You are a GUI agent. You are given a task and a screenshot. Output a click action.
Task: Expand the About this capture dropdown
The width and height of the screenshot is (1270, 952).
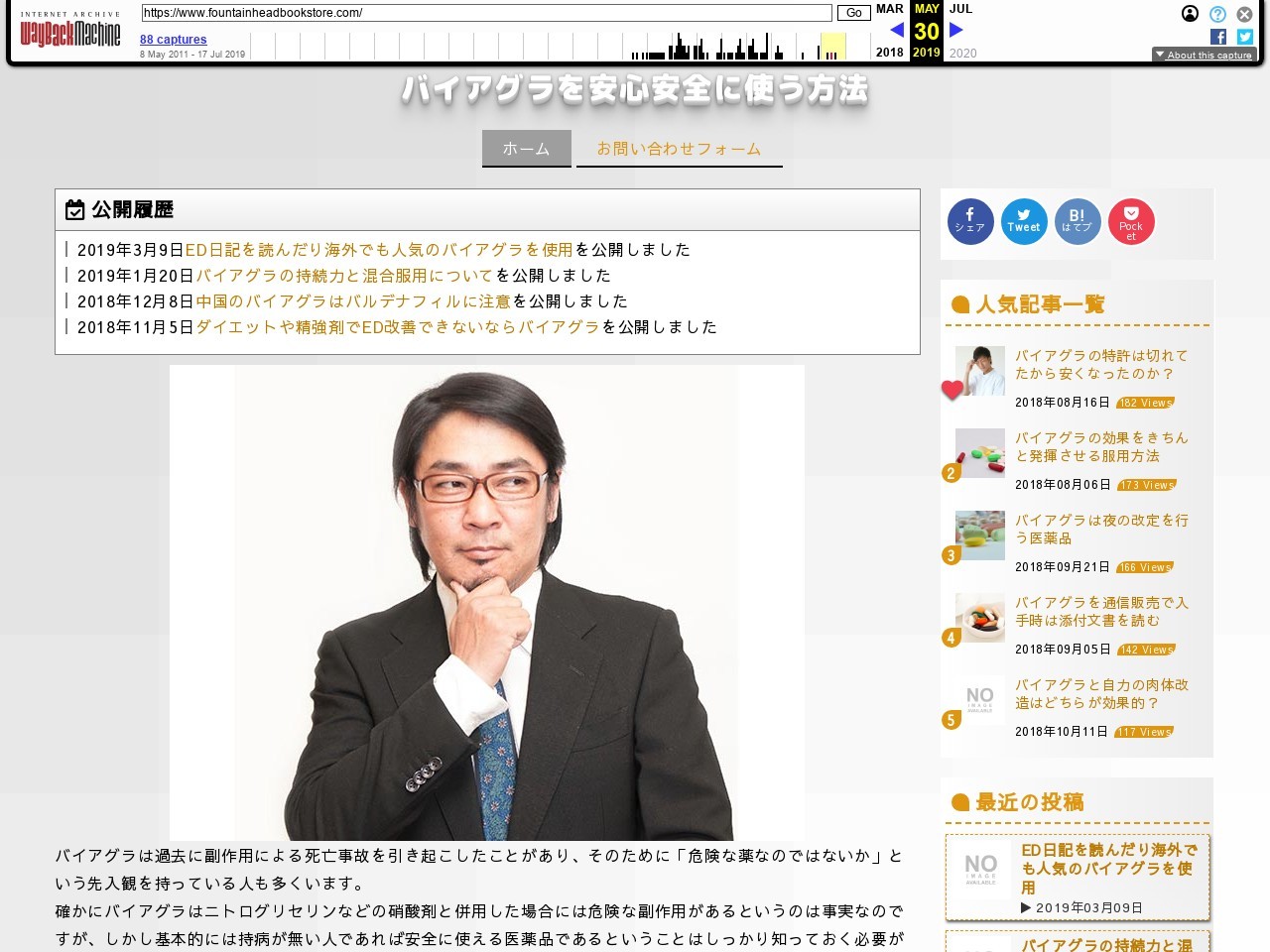1204,55
